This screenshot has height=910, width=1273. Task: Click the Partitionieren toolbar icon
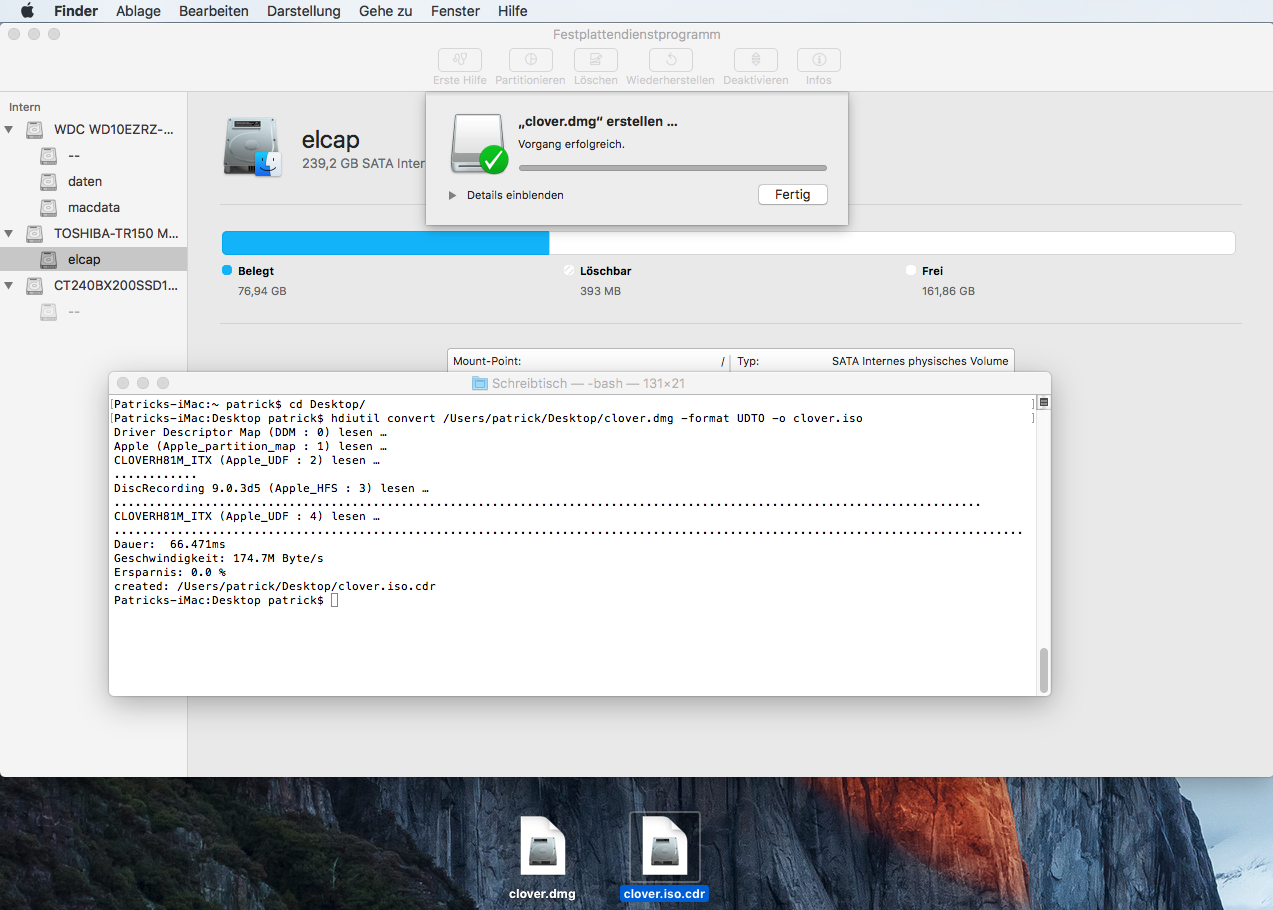click(x=530, y=60)
